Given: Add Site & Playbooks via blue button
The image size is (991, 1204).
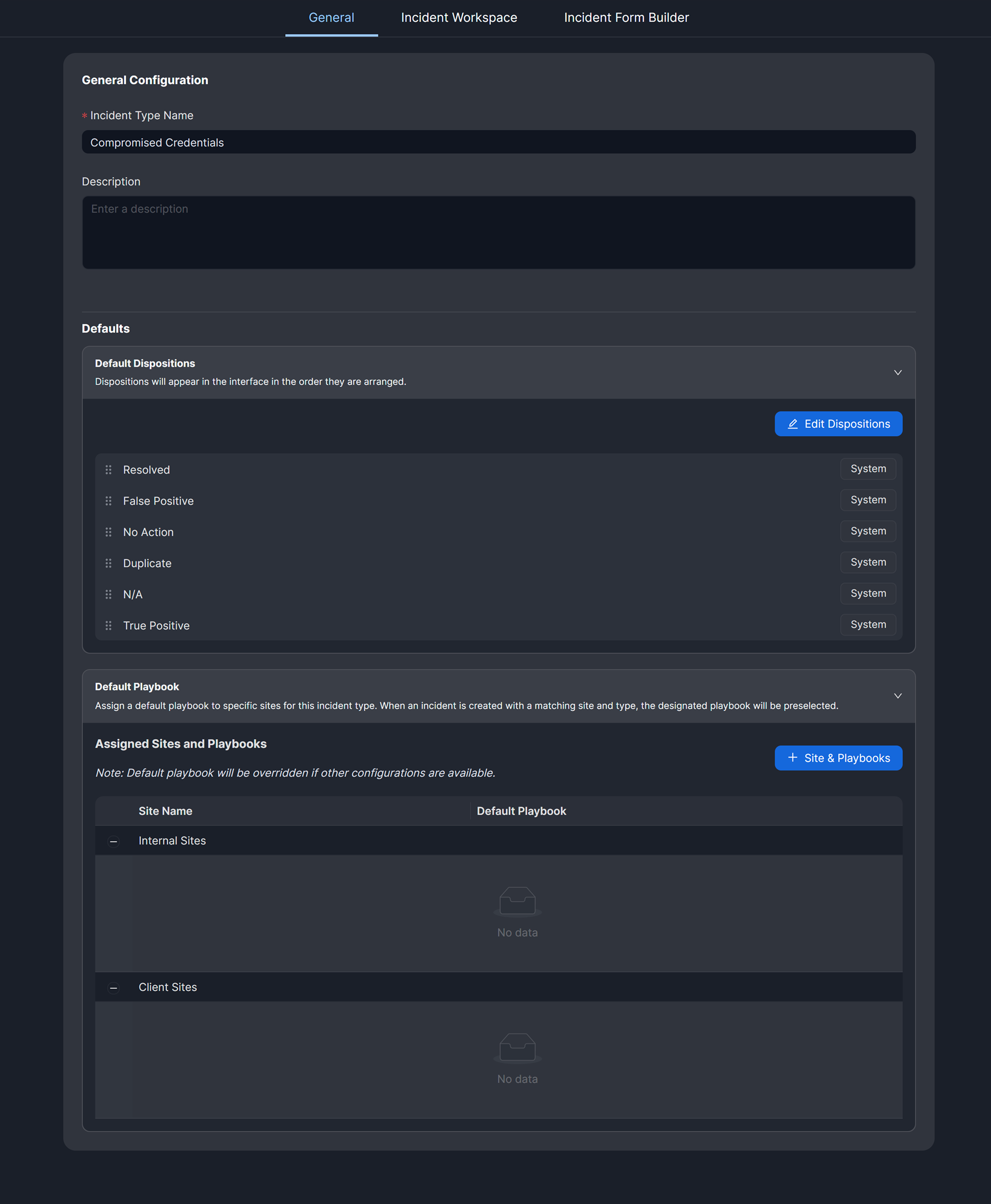Looking at the screenshot, I should 838,758.
